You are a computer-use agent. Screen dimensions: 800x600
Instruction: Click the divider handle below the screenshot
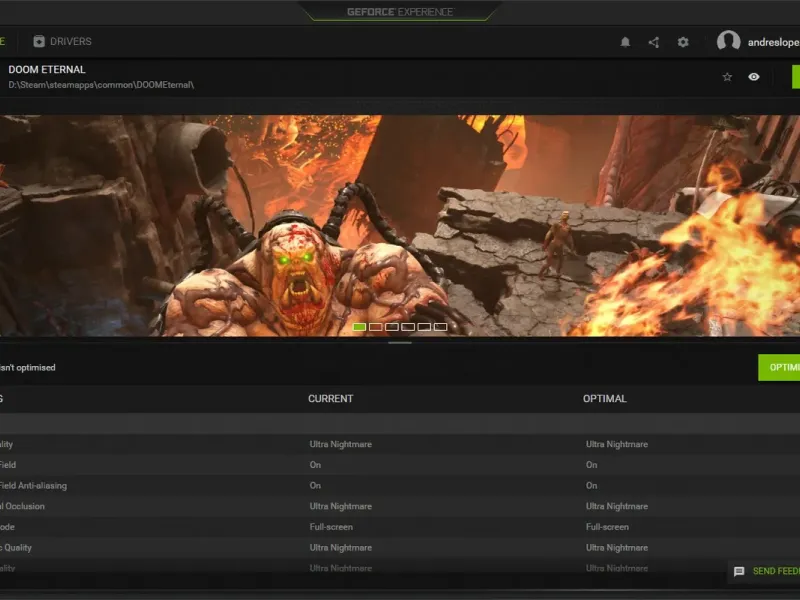(x=400, y=343)
